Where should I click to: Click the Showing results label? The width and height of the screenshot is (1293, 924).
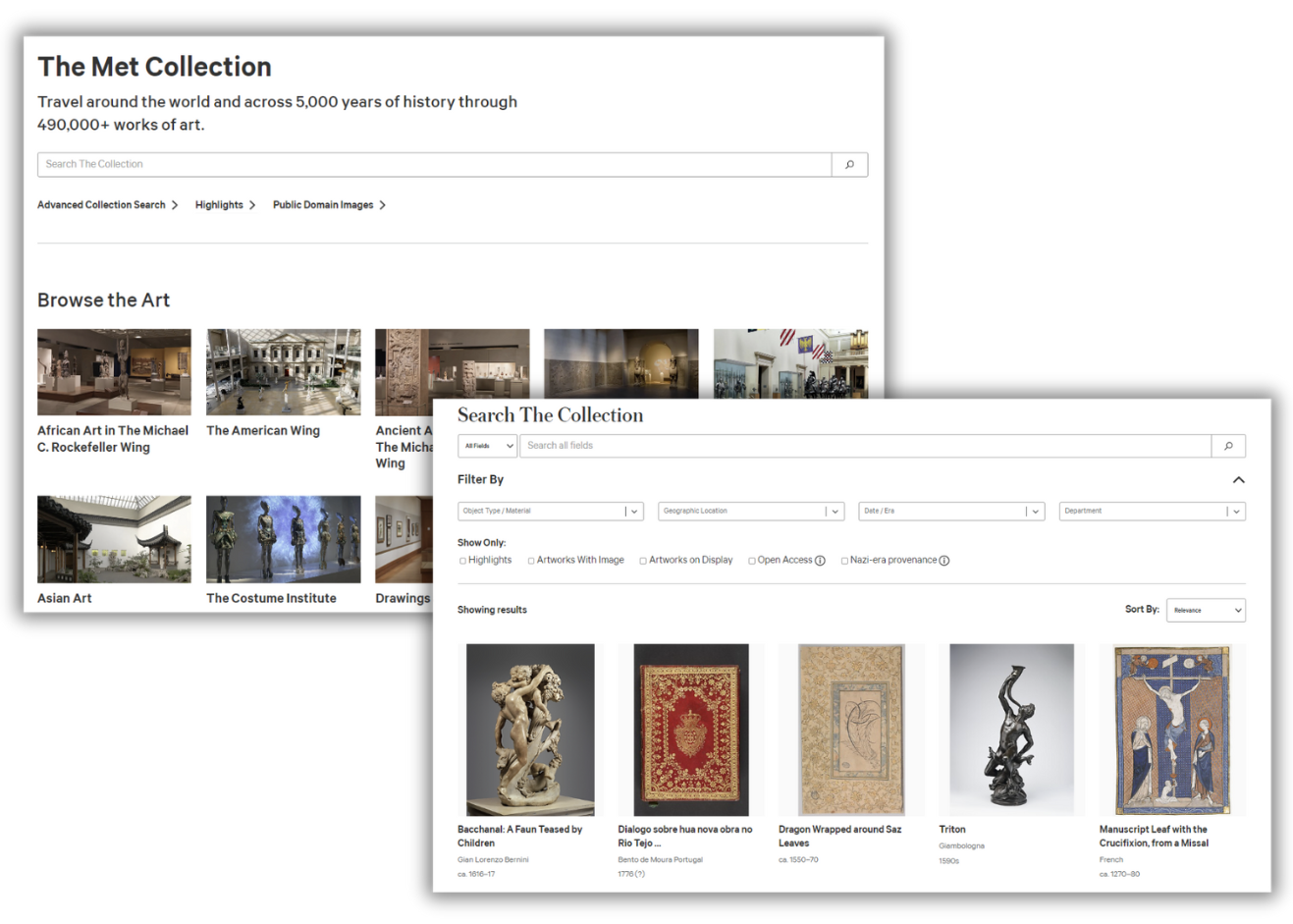pos(492,610)
